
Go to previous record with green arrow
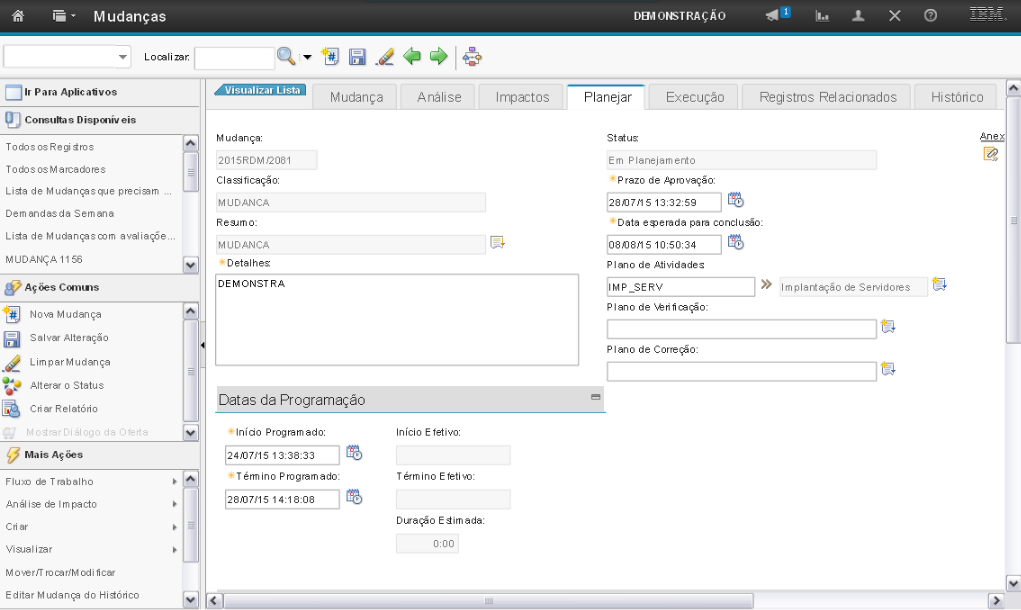(x=412, y=57)
